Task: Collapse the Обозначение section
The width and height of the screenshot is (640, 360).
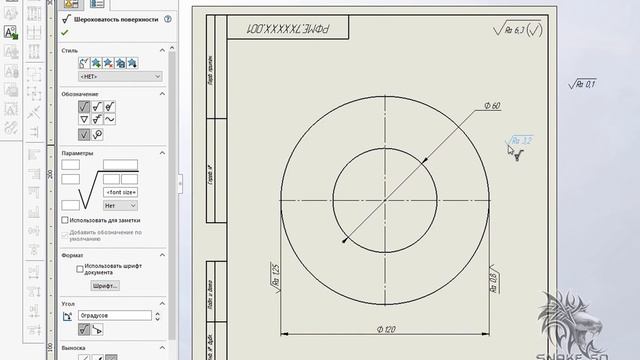Action: [x=162, y=94]
